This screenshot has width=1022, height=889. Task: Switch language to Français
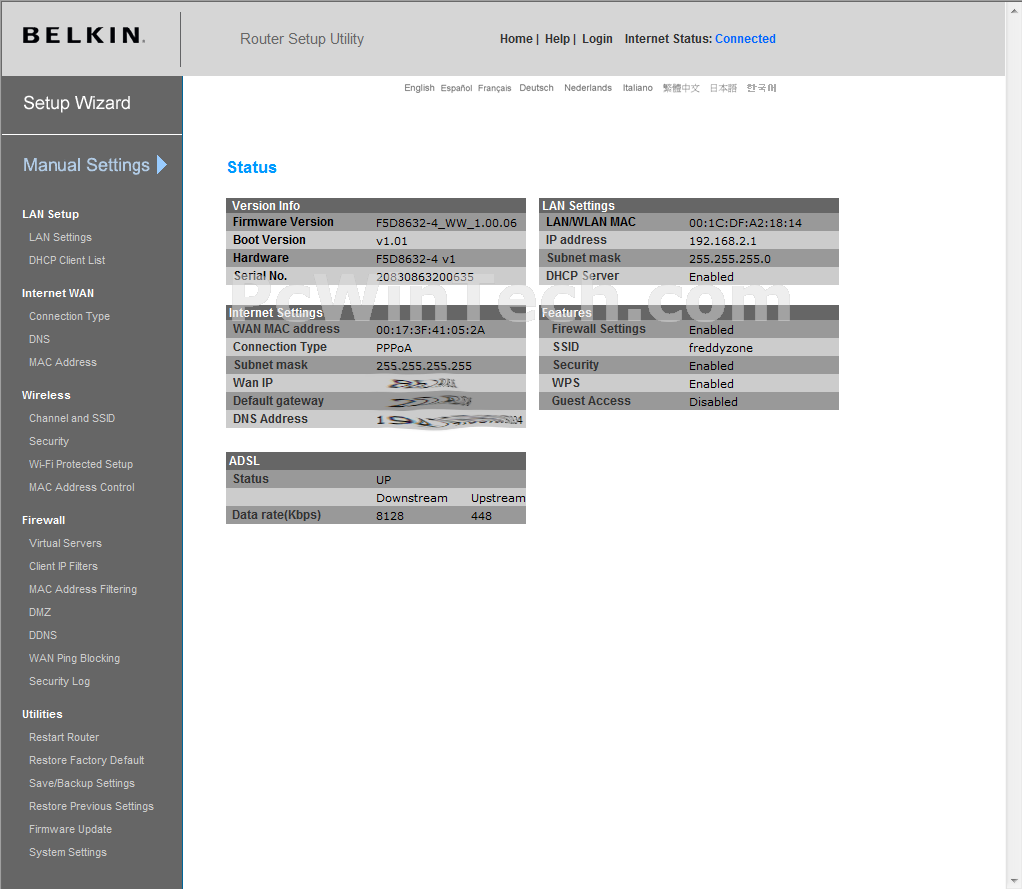(x=495, y=88)
